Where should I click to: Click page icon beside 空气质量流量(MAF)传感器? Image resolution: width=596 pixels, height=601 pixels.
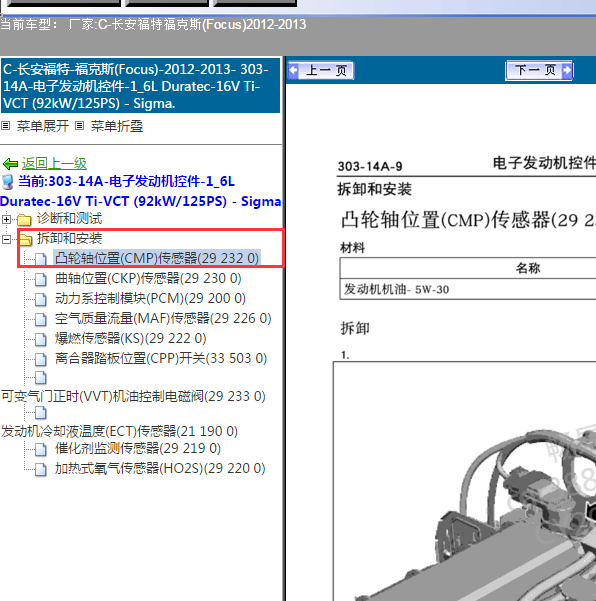coord(41,319)
